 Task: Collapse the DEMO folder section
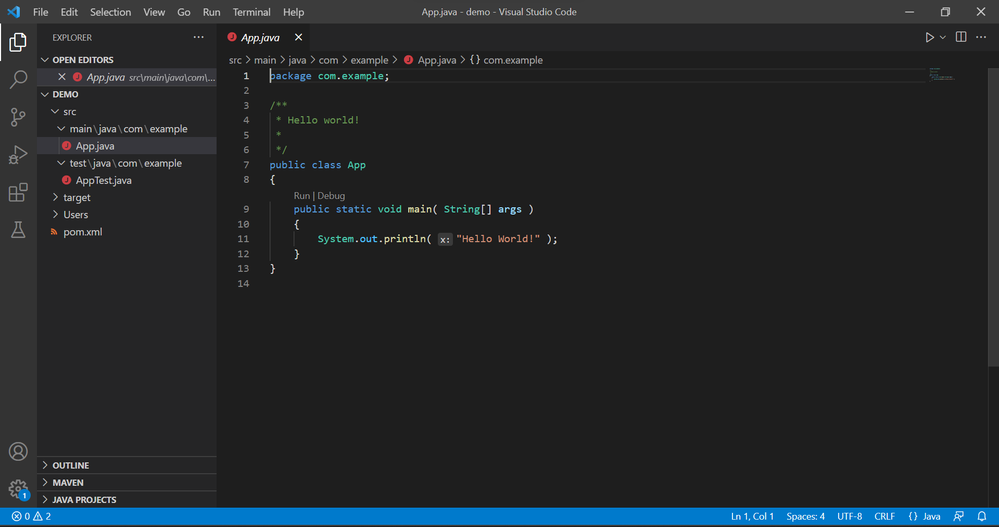coord(45,94)
